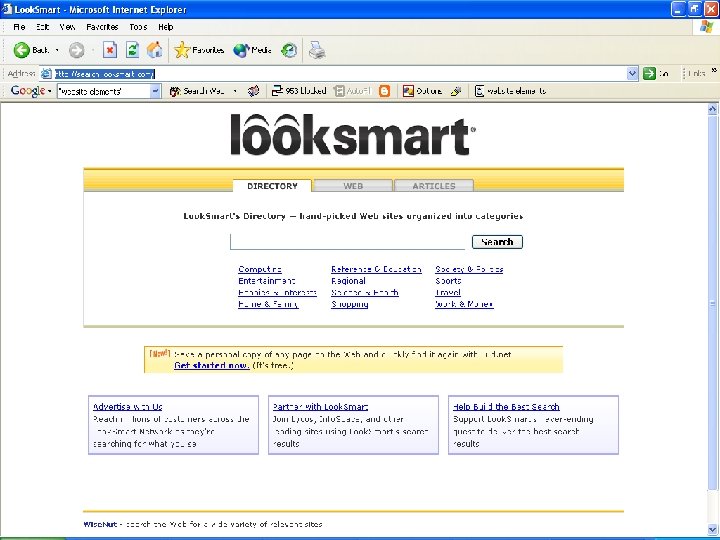Click the page icon beside the address URL
This screenshot has width=720, height=540.
(x=46, y=73)
